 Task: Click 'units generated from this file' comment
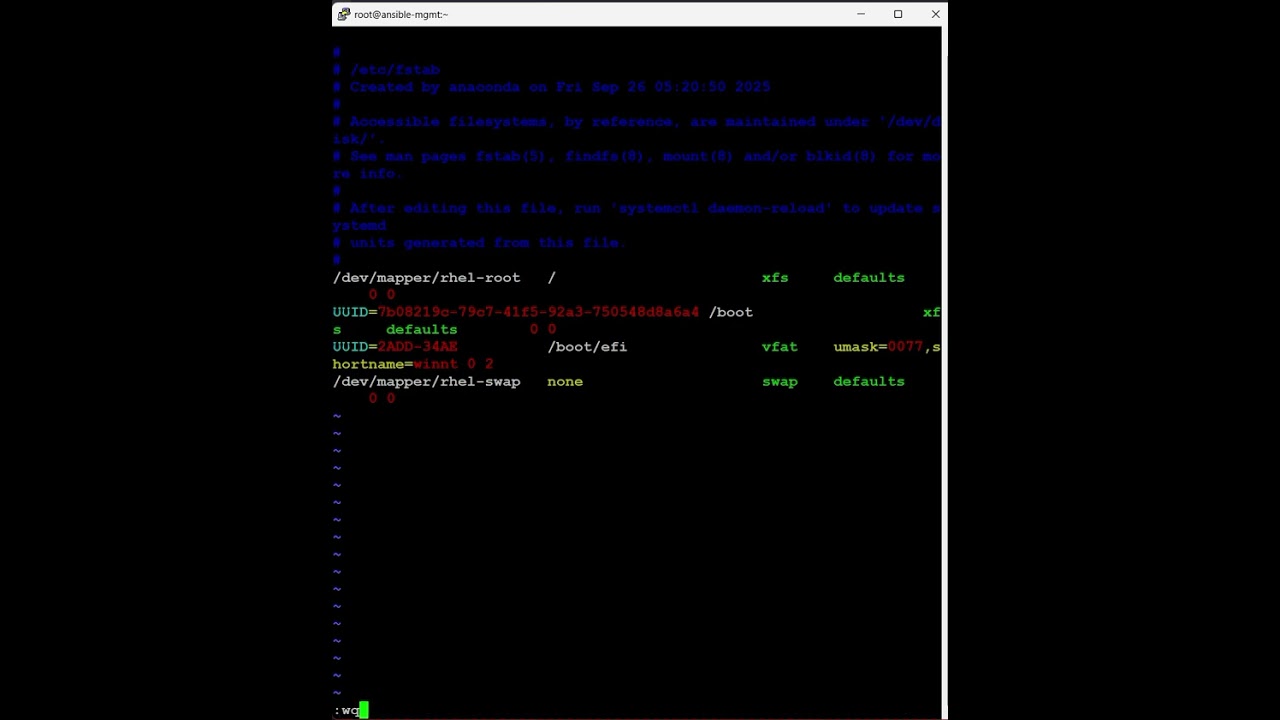[479, 243]
